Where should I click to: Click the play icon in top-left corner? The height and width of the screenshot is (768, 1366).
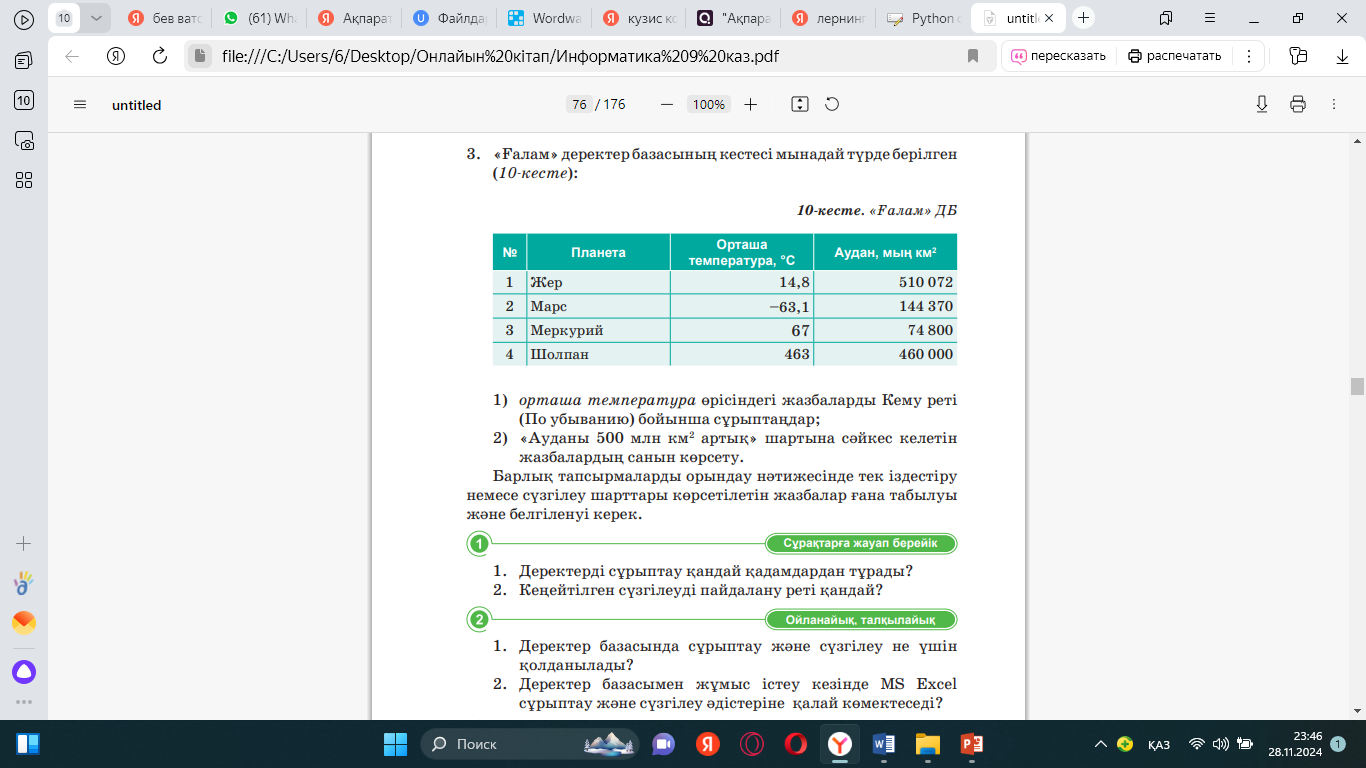click(x=24, y=18)
